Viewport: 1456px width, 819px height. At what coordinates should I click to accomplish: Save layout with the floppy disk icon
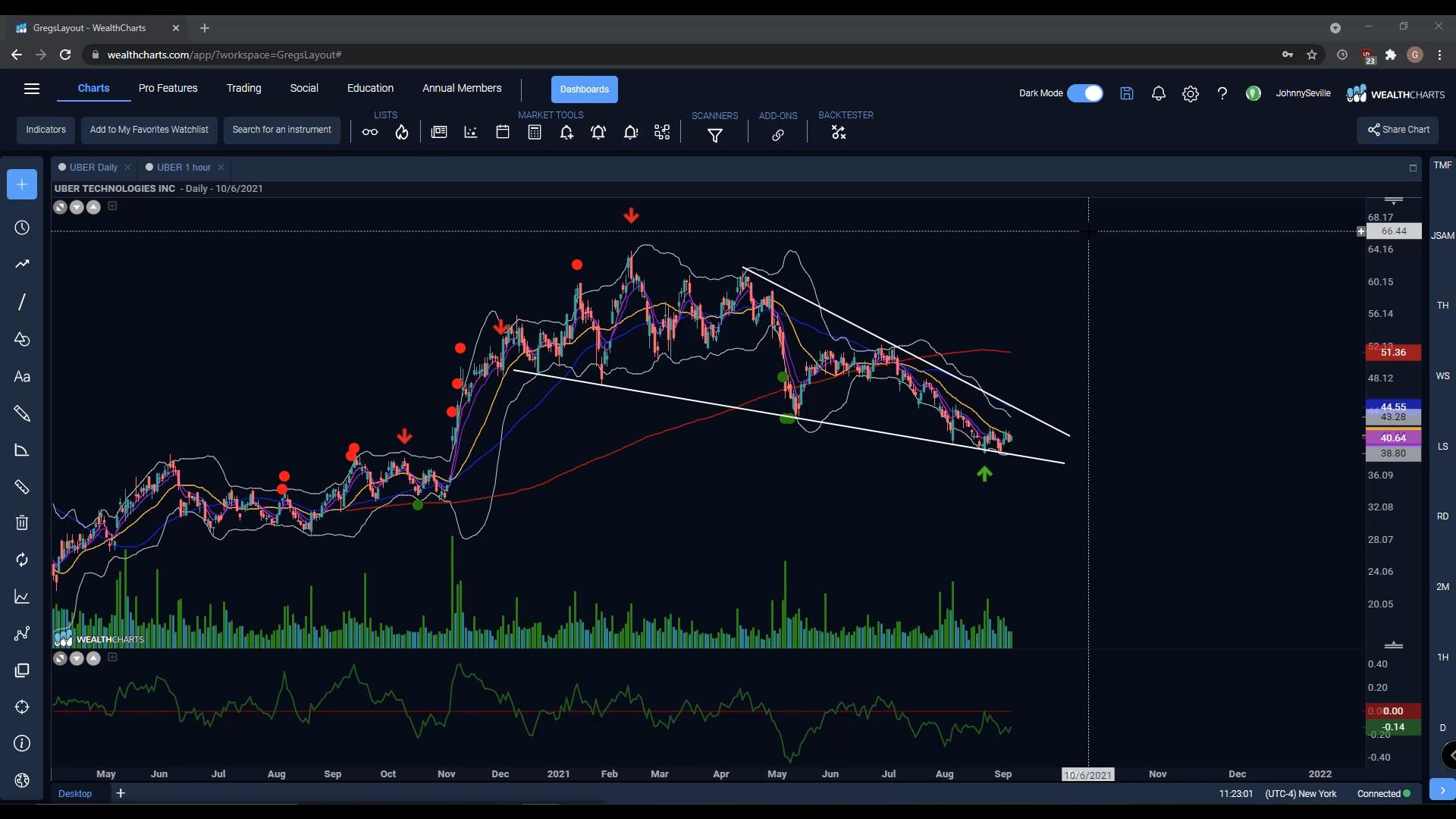(1127, 93)
